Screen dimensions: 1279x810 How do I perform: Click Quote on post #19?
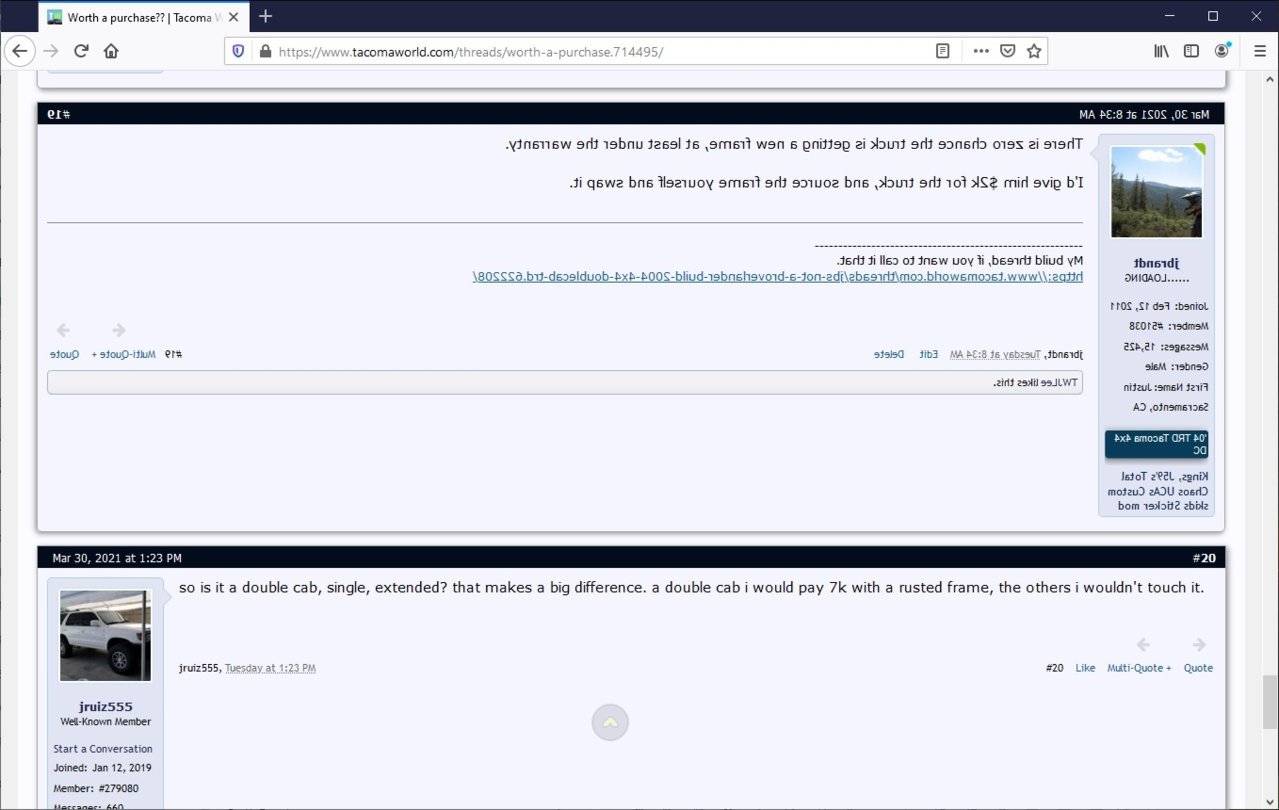65,354
